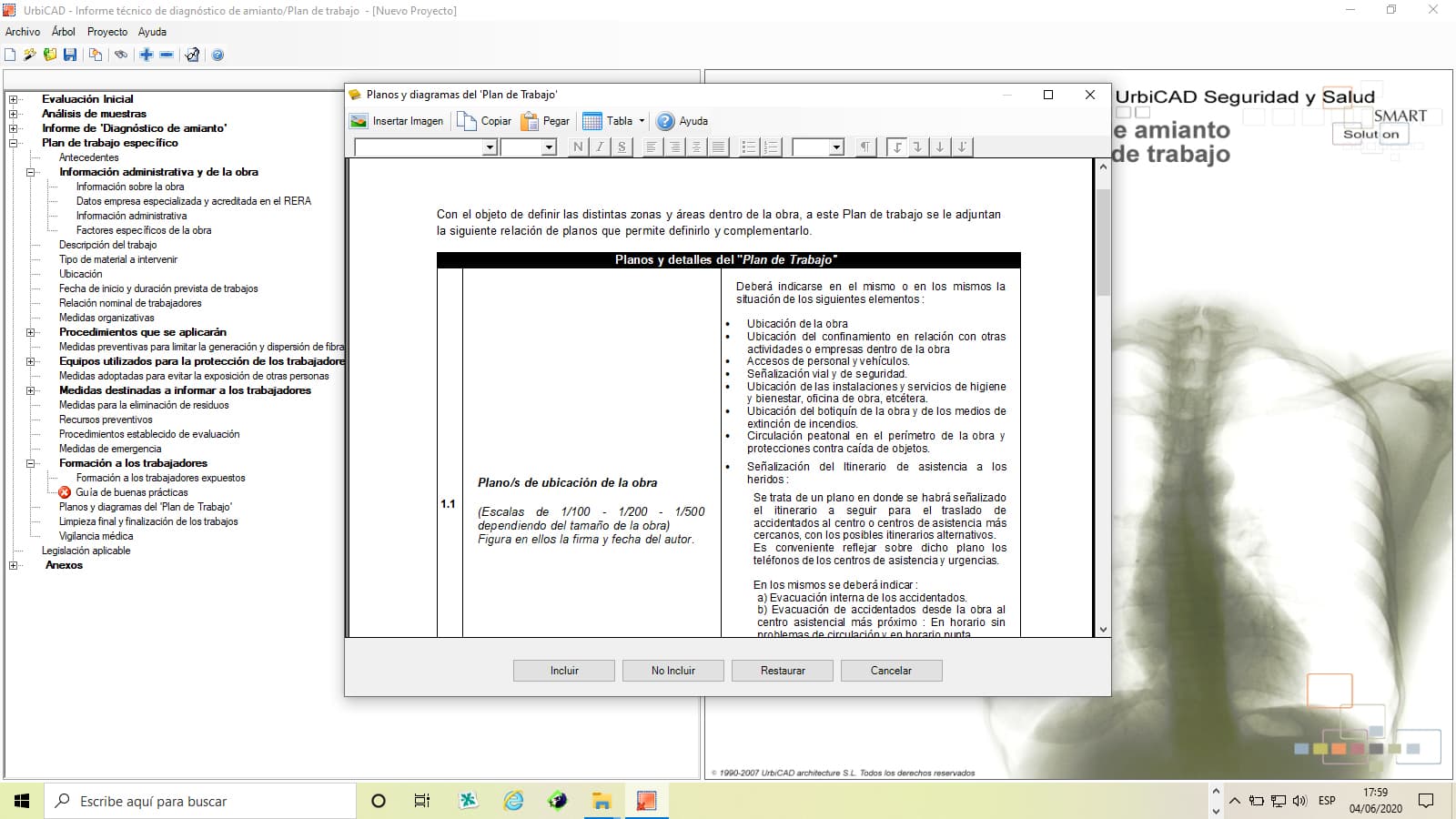Select Medidas de emergencia in the tree
The width and height of the screenshot is (1456, 819).
pyautogui.click(x=110, y=449)
